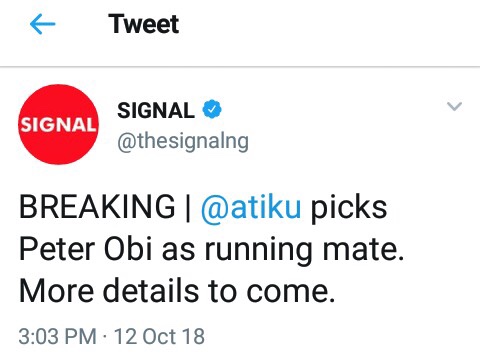This screenshot has height=363, width=480.
Task: Tap the blue verified badge
Action: [x=212, y=109]
